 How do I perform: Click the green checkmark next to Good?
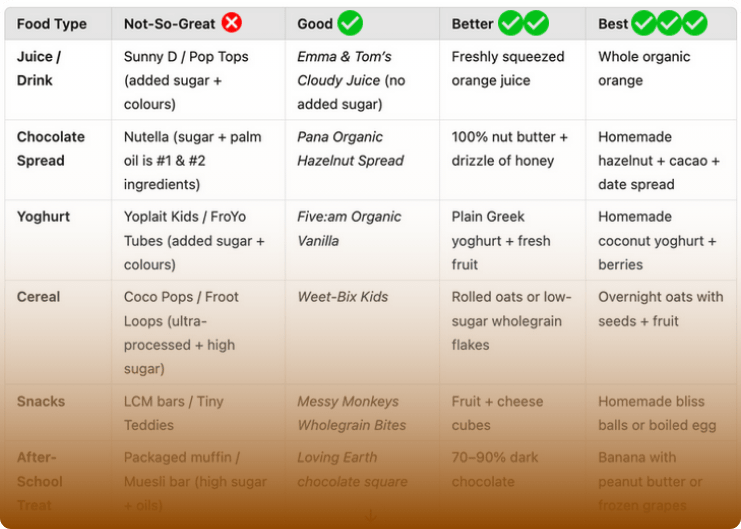click(350, 23)
